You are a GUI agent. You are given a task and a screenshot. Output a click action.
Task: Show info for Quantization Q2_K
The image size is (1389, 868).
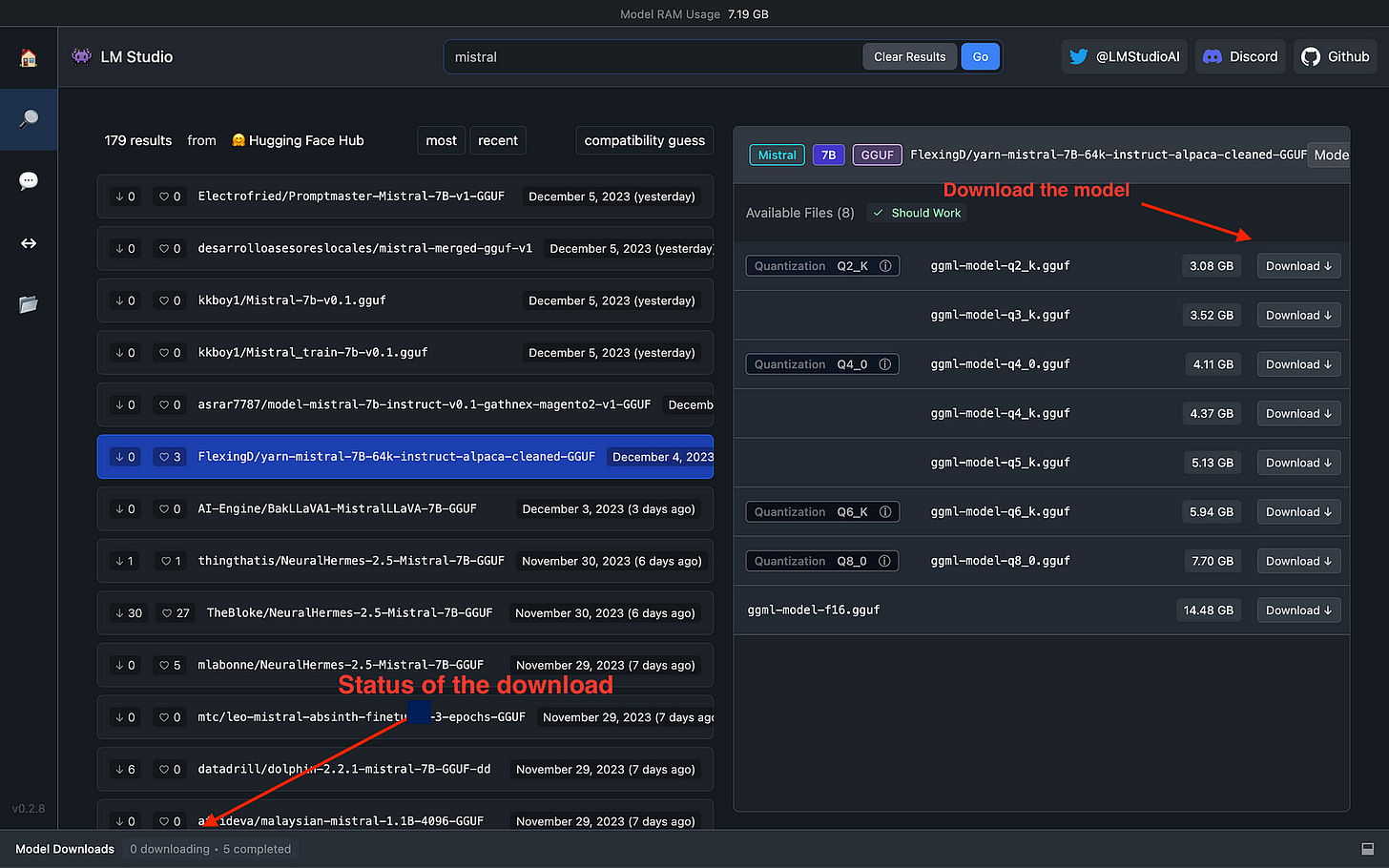885,266
